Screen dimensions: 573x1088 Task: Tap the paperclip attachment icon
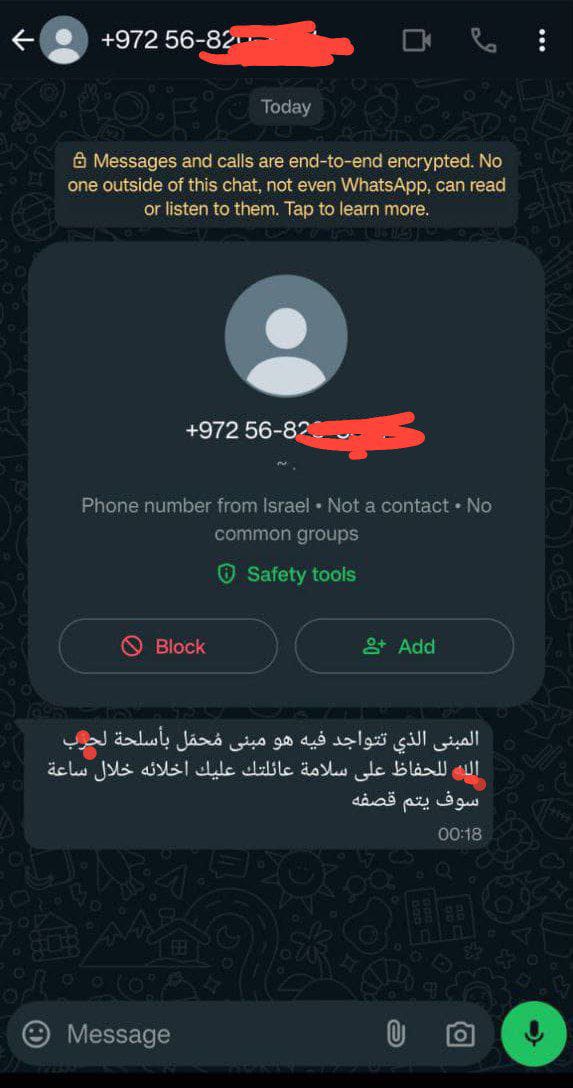coord(395,1035)
